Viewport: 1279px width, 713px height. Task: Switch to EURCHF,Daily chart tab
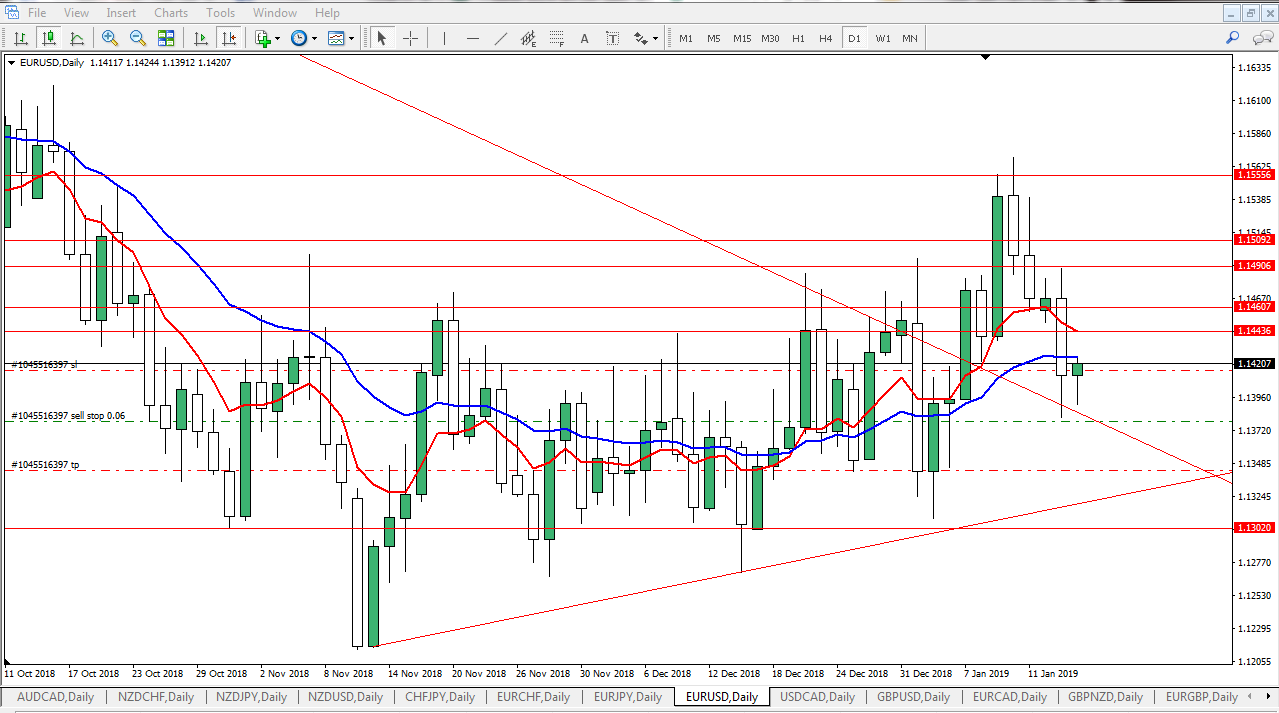click(533, 697)
